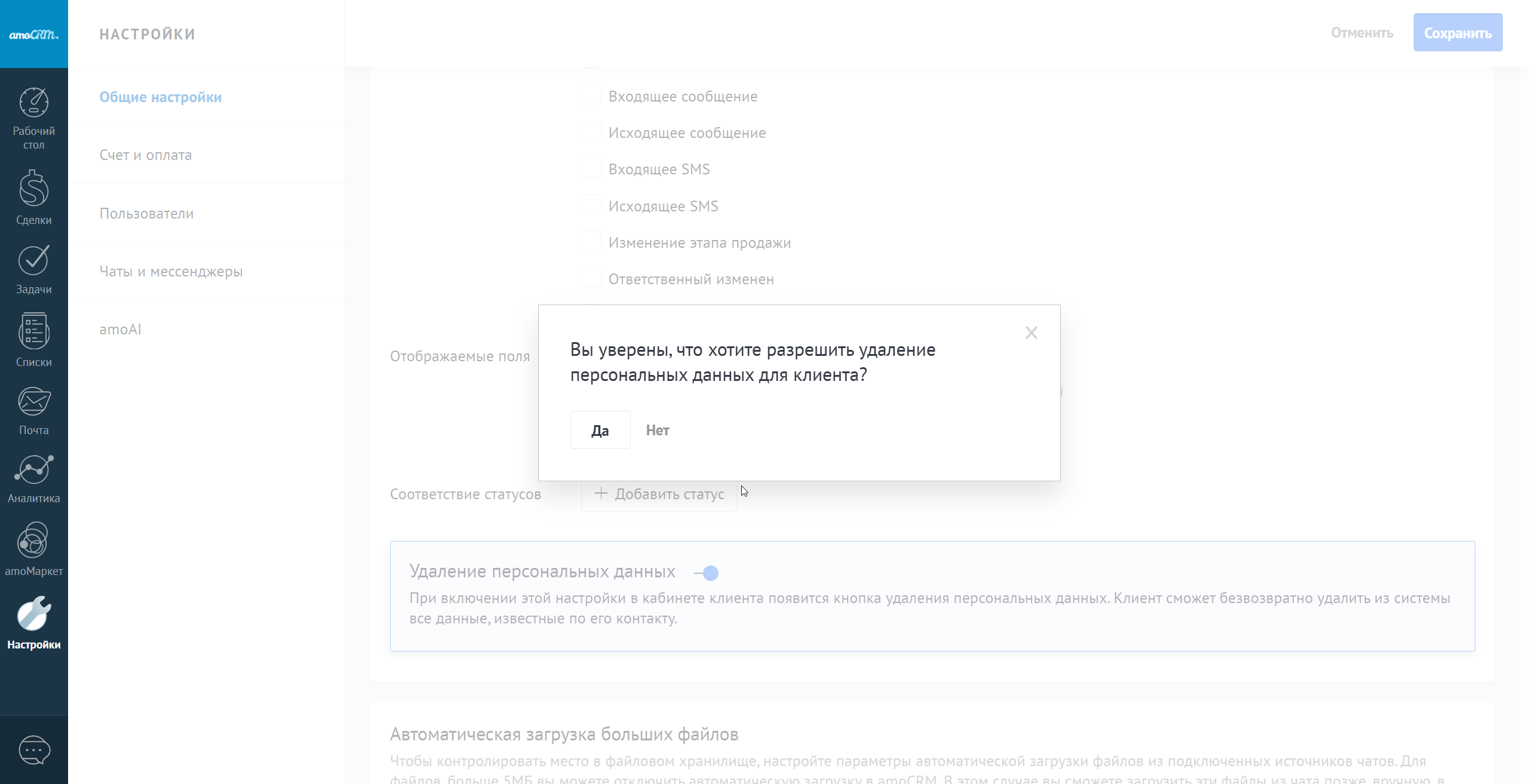
Task: Tick the Ответственный изменен checkbox
Action: click(591, 278)
